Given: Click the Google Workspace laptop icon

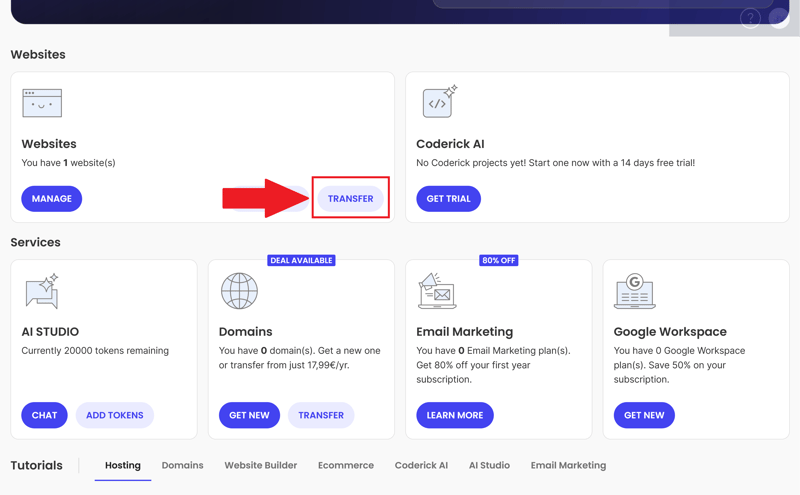Looking at the screenshot, I should [x=634, y=291].
